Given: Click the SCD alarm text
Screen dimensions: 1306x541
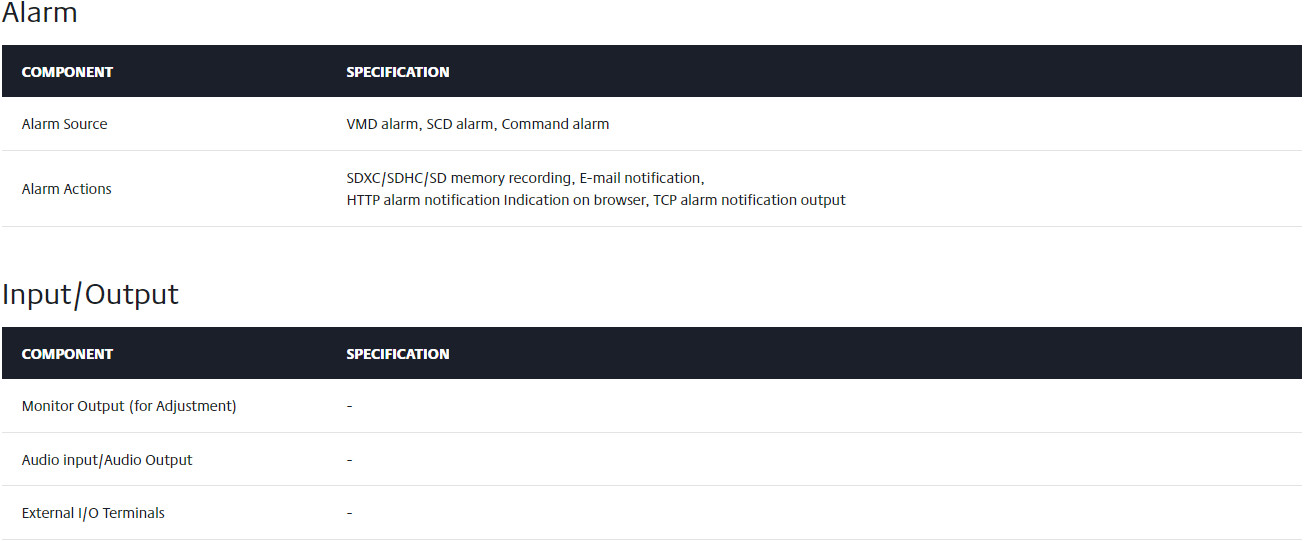Looking at the screenshot, I should [460, 124].
